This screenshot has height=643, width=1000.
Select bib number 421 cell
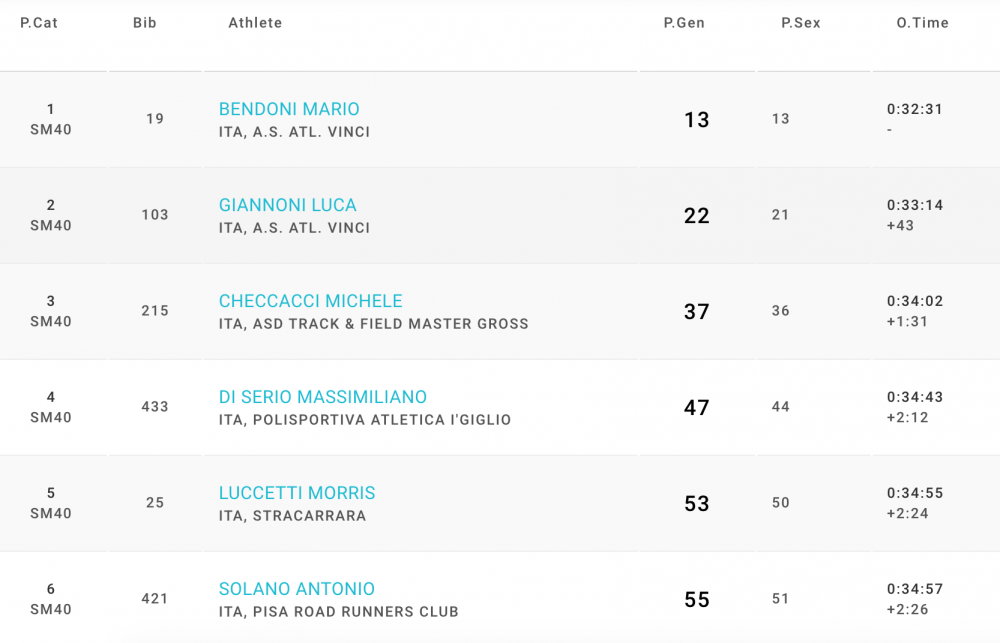coord(155,598)
